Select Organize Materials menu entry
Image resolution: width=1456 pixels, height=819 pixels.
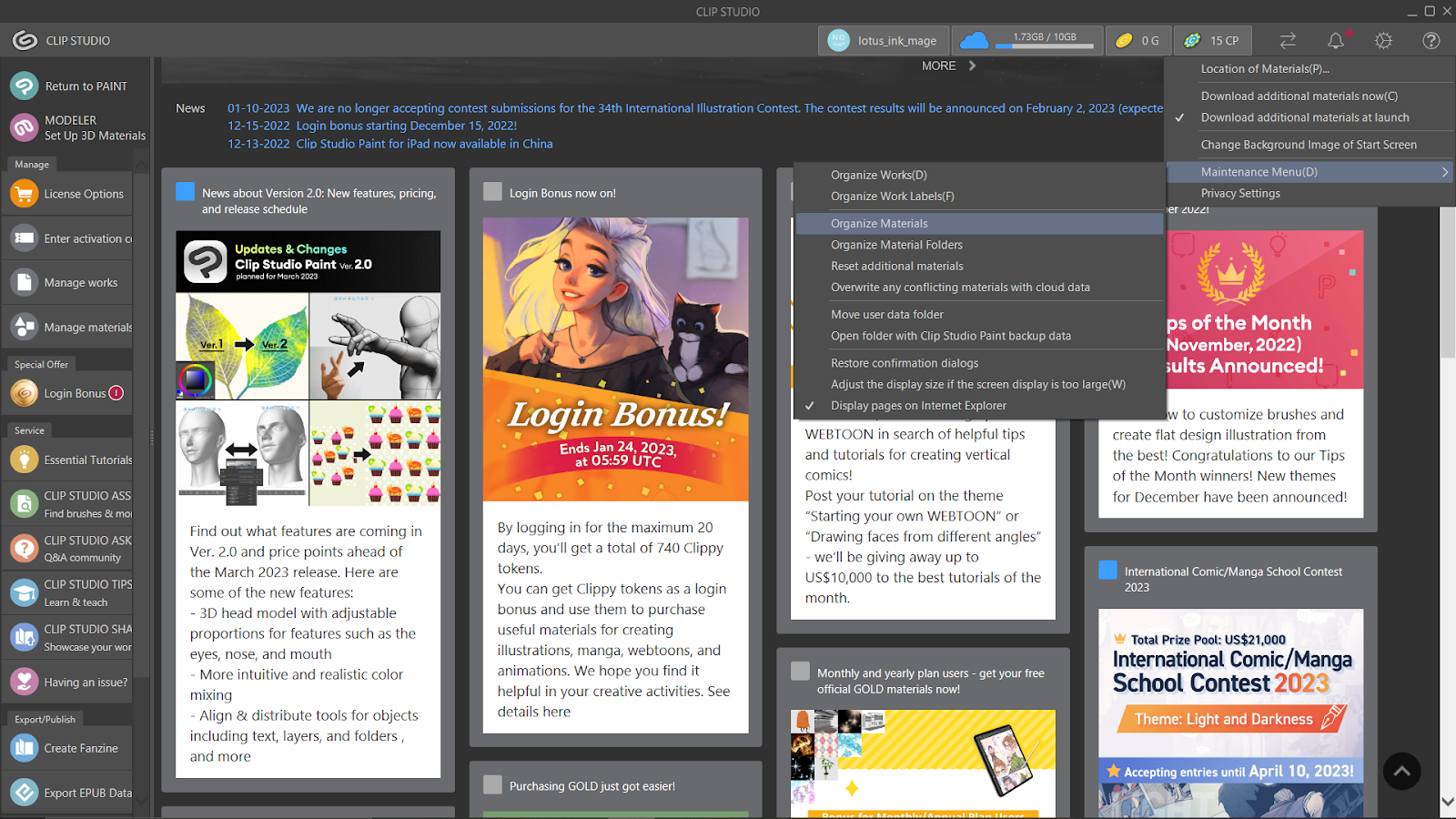tap(980, 223)
